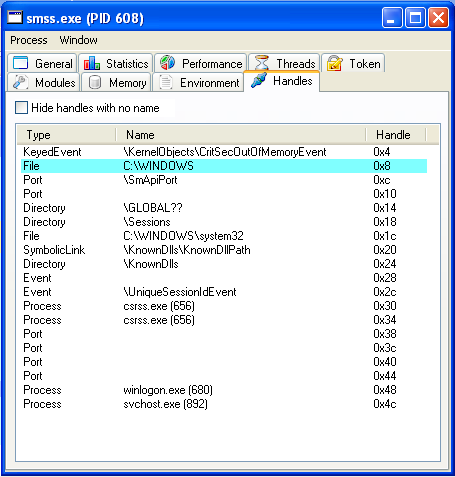
Task: Select the Performance tab icon
Action: (167, 62)
